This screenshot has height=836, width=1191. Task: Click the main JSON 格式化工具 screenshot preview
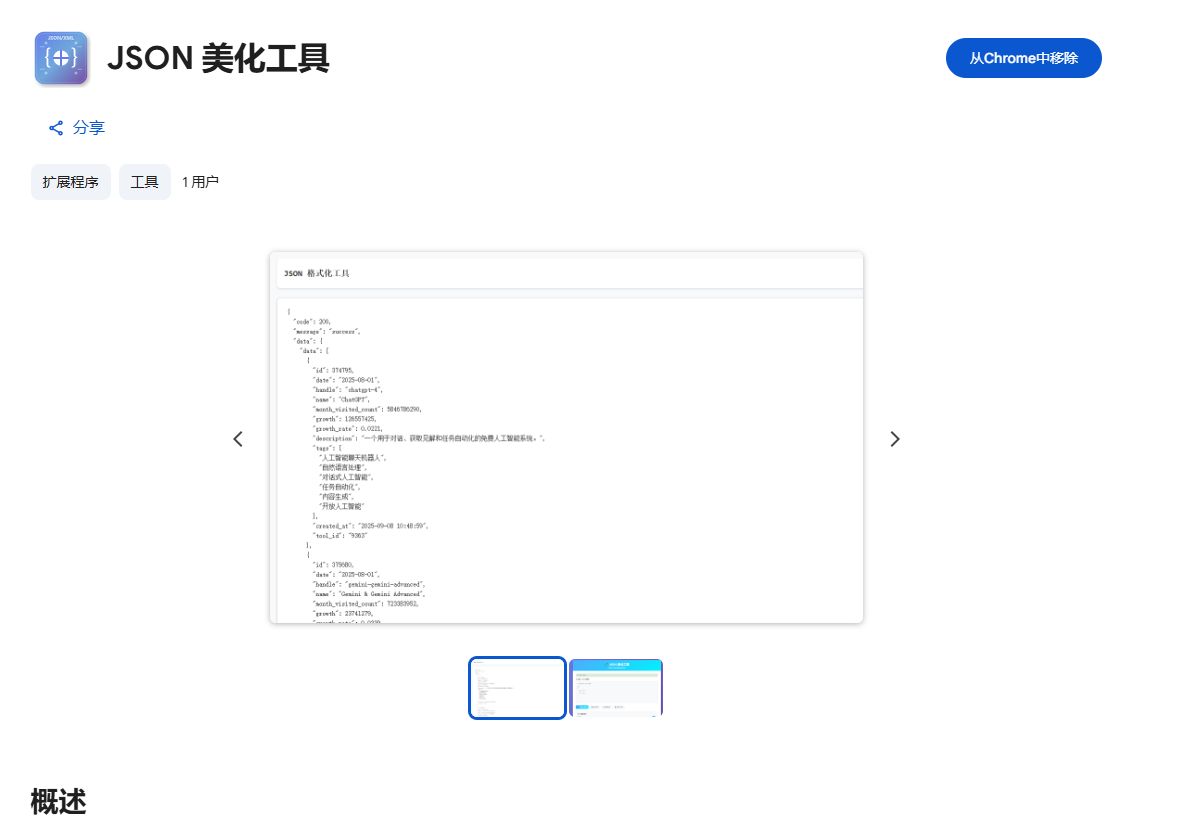pyautogui.click(x=567, y=437)
